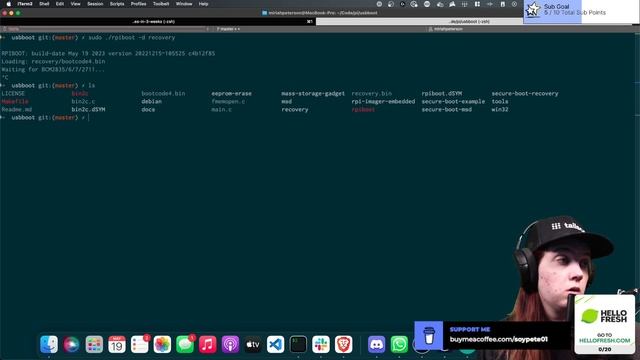The width and height of the screenshot is (640, 360).
Task: Open the Calendar app showing 19
Action: tap(117, 344)
